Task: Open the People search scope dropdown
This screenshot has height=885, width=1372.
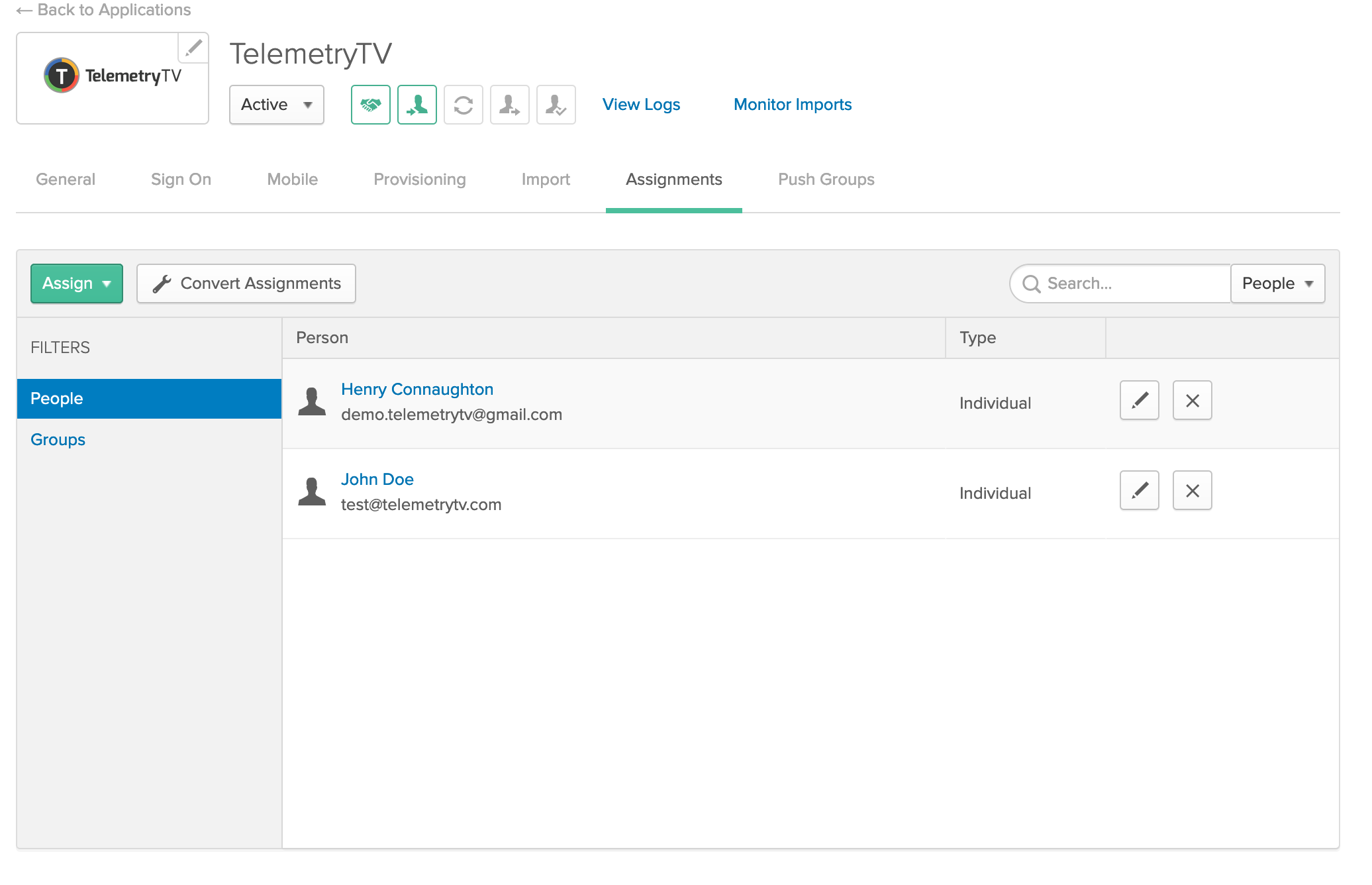Action: [1277, 284]
